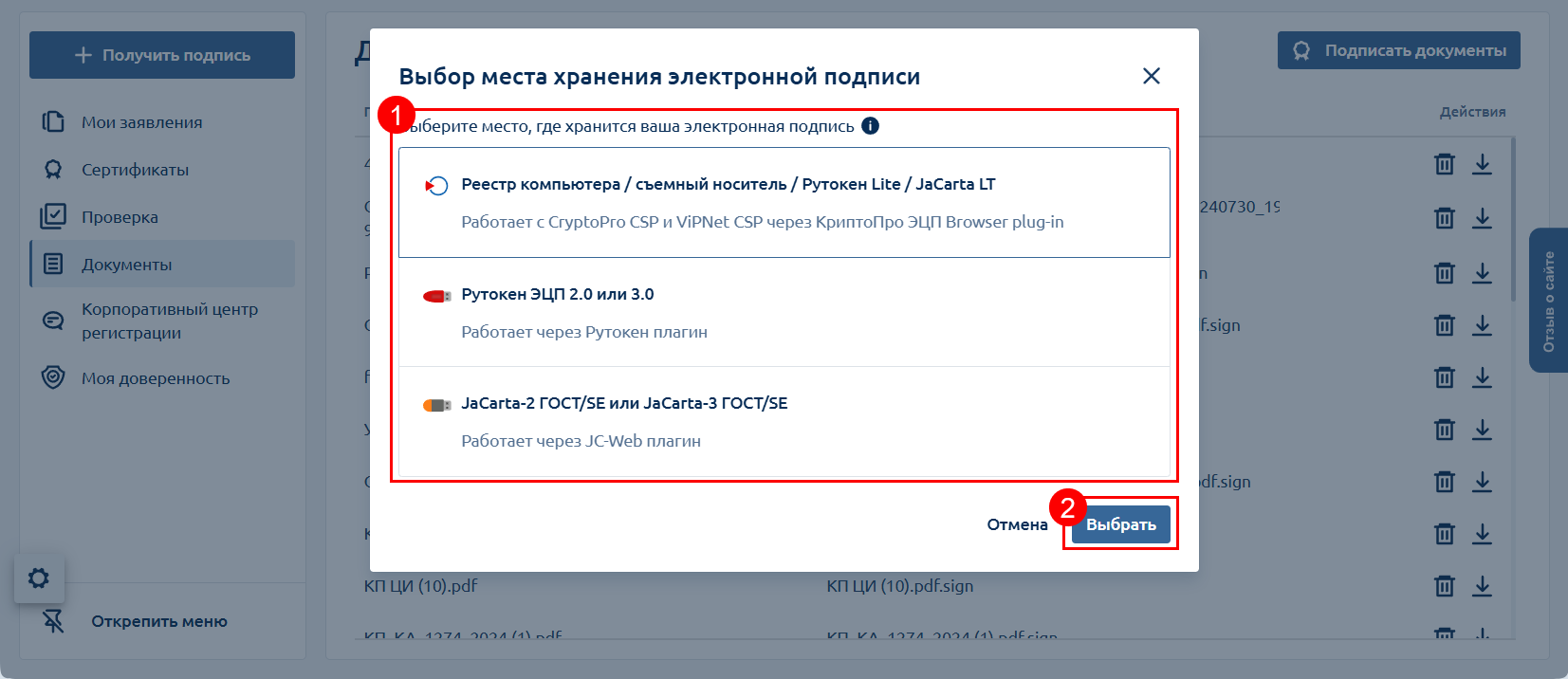Go to Сертификаты section
This screenshot has width=1568, height=679.
coord(135,170)
